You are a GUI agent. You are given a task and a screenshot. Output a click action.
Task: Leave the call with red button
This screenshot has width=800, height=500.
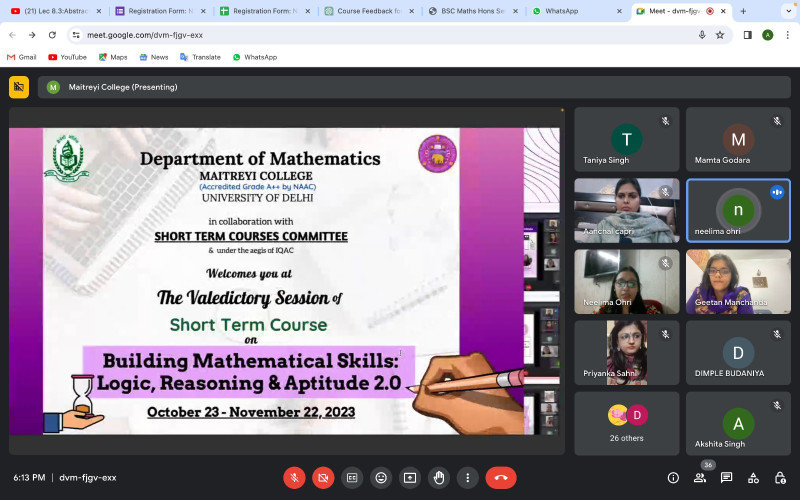tap(501, 478)
